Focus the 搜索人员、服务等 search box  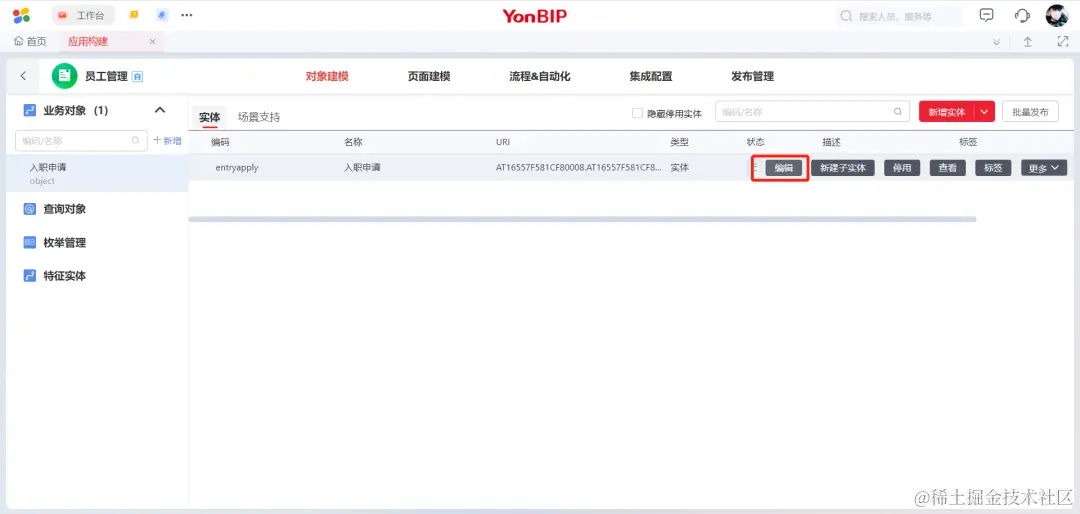point(899,16)
